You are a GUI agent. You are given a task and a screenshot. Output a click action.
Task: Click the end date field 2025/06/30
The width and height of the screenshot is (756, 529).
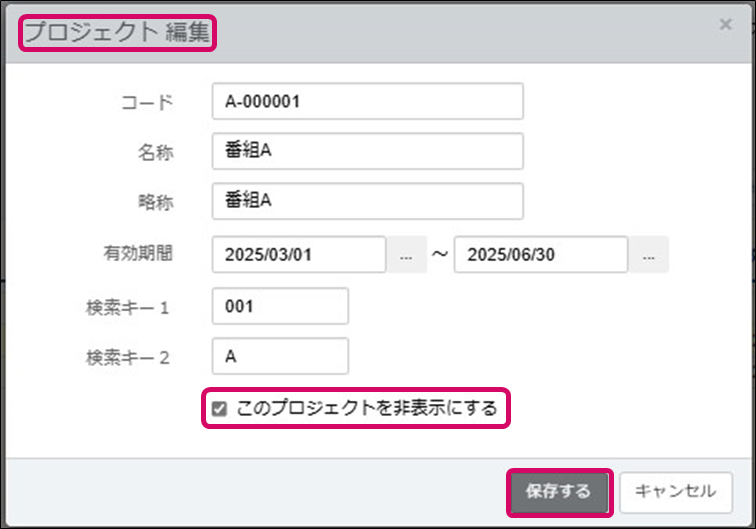click(x=540, y=254)
